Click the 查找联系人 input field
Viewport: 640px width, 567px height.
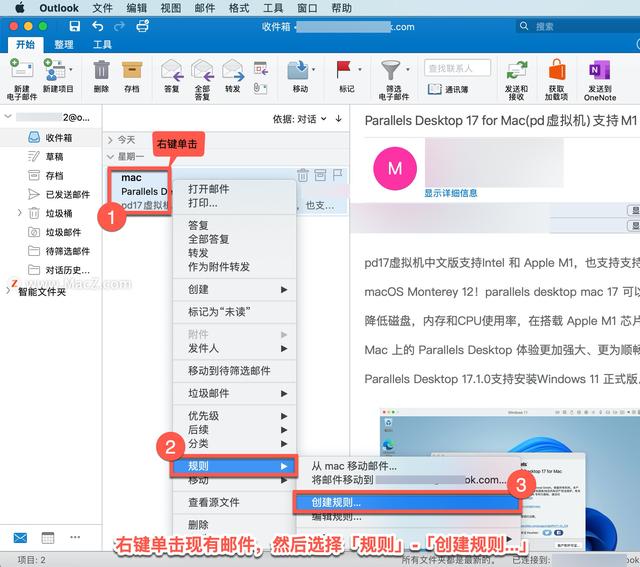pyautogui.click(x=457, y=68)
